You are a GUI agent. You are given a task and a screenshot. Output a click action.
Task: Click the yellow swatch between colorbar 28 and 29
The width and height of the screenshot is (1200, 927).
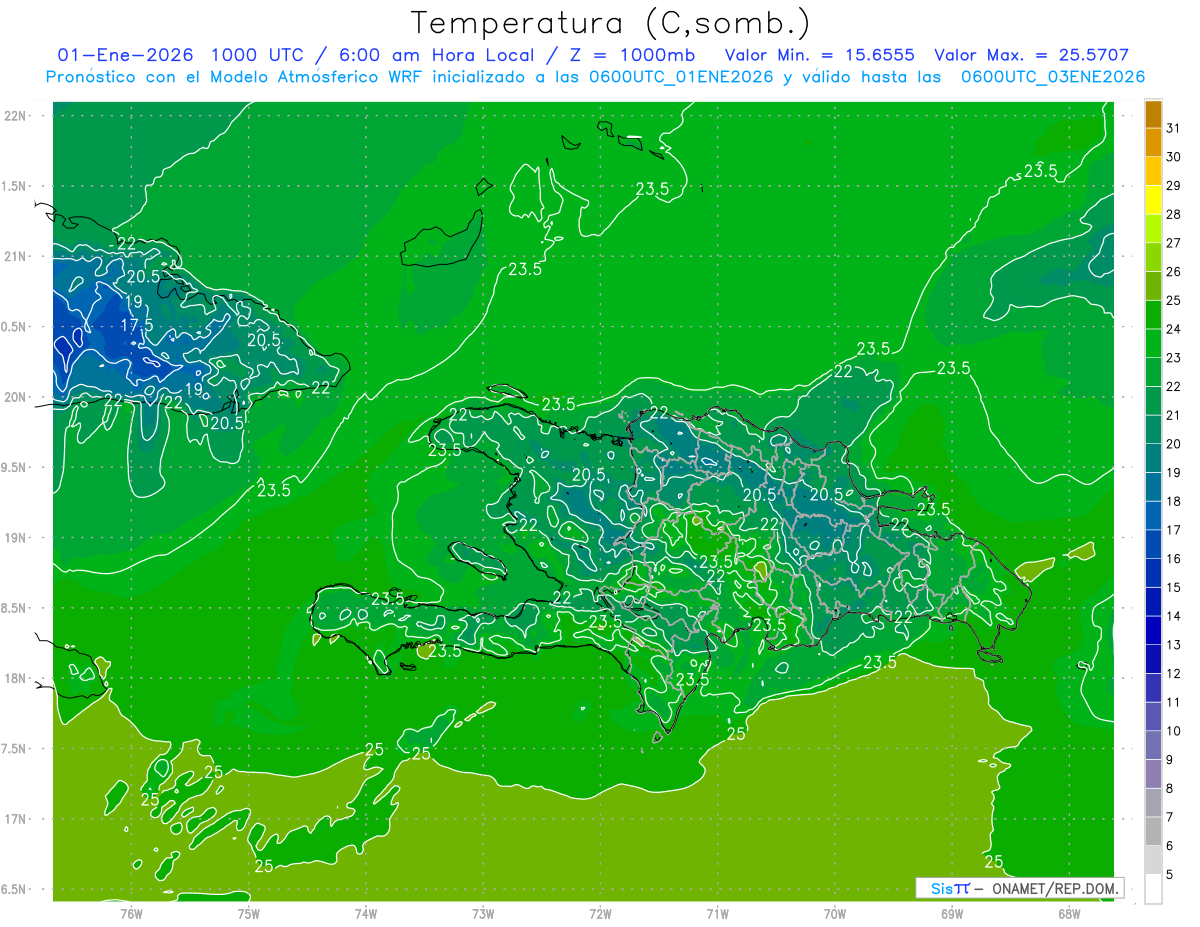point(1153,200)
